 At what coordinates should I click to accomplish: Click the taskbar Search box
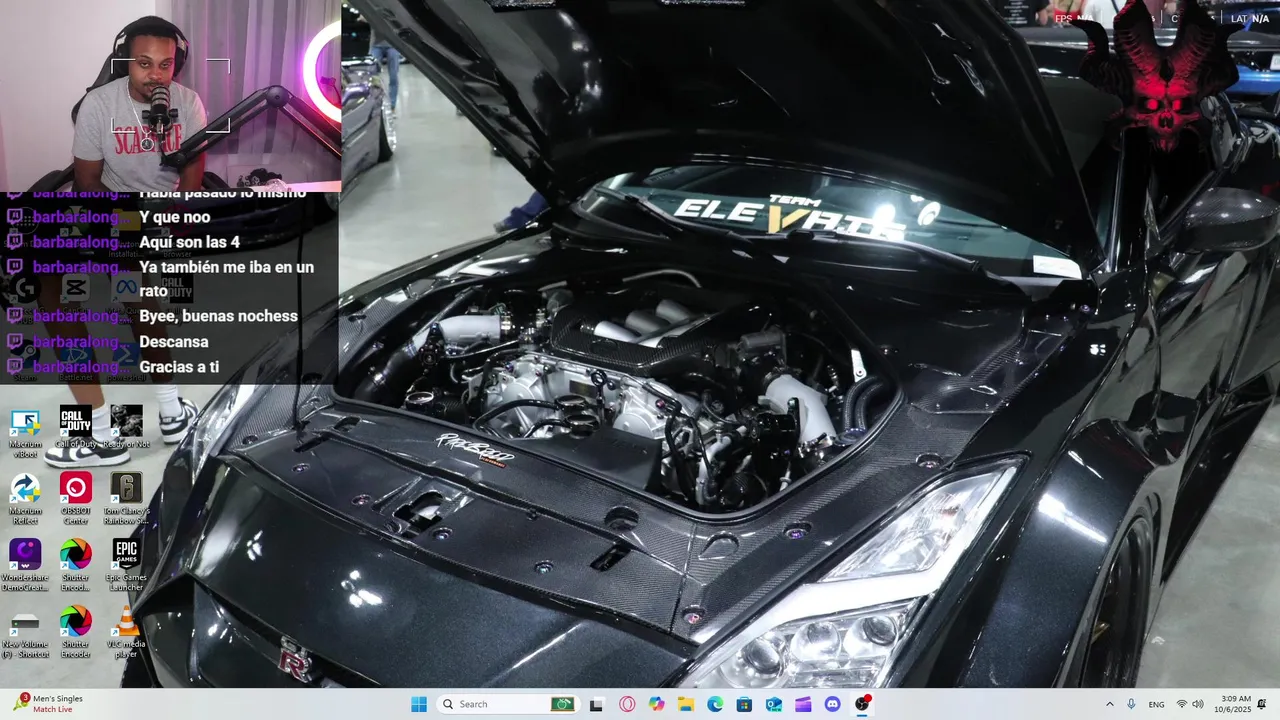(508, 704)
